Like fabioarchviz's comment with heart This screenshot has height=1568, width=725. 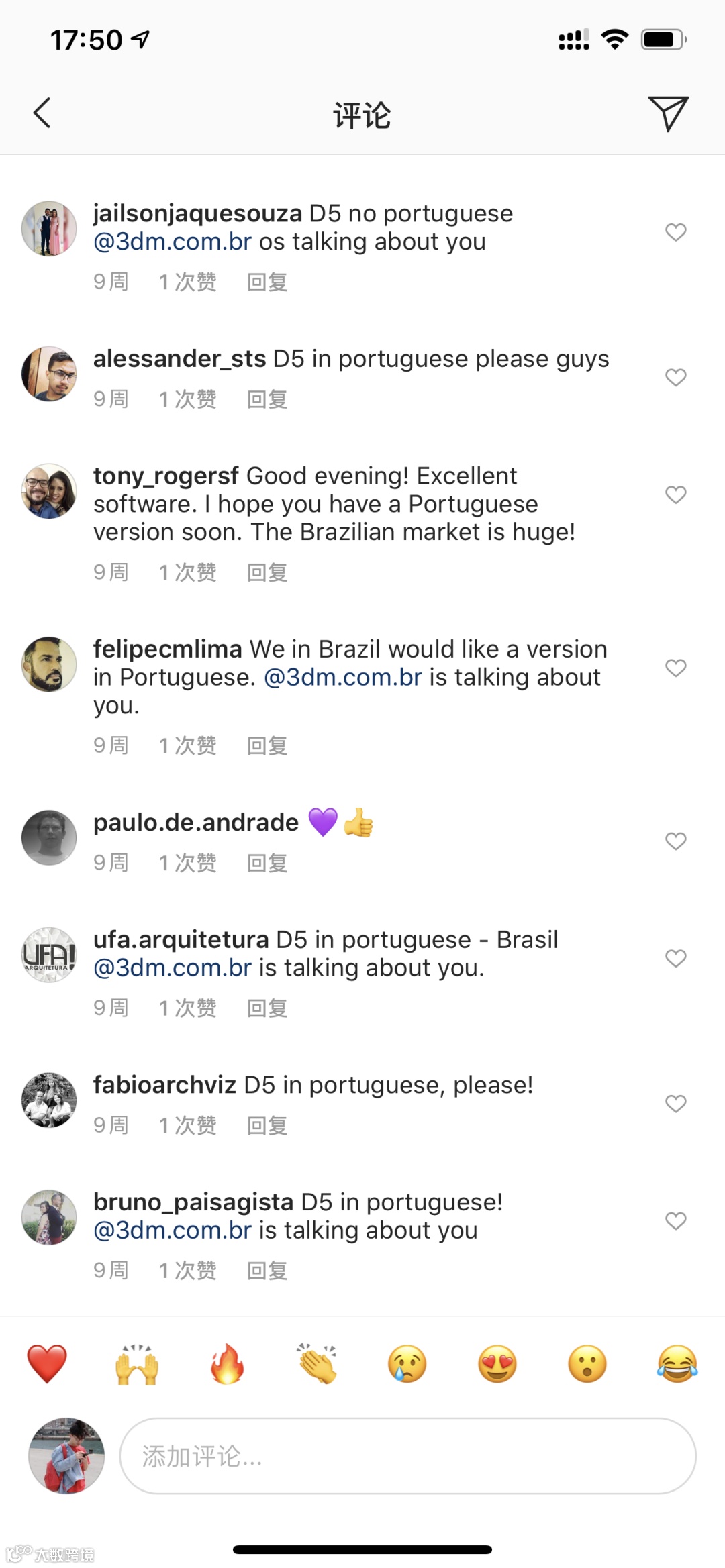coord(675,1104)
